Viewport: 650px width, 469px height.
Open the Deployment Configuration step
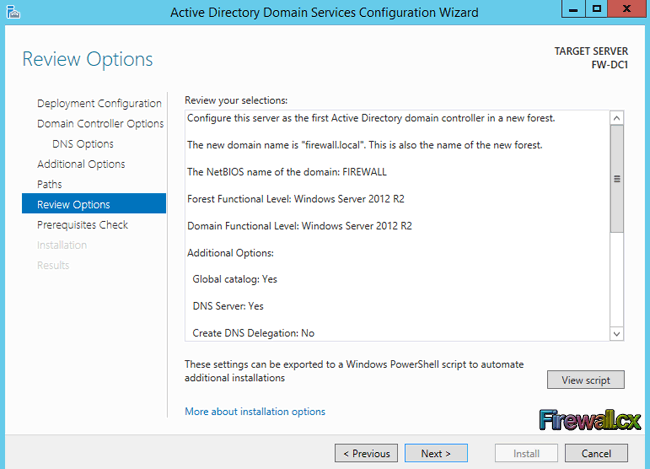pos(99,103)
